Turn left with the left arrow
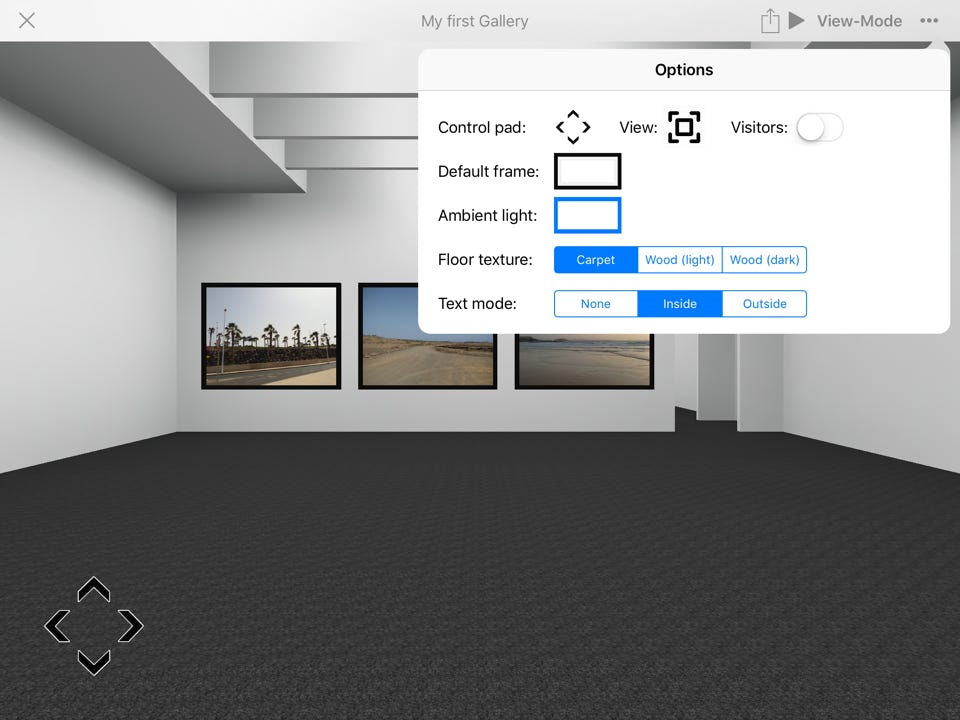Screen dimensions: 960x720 (x=58, y=626)
